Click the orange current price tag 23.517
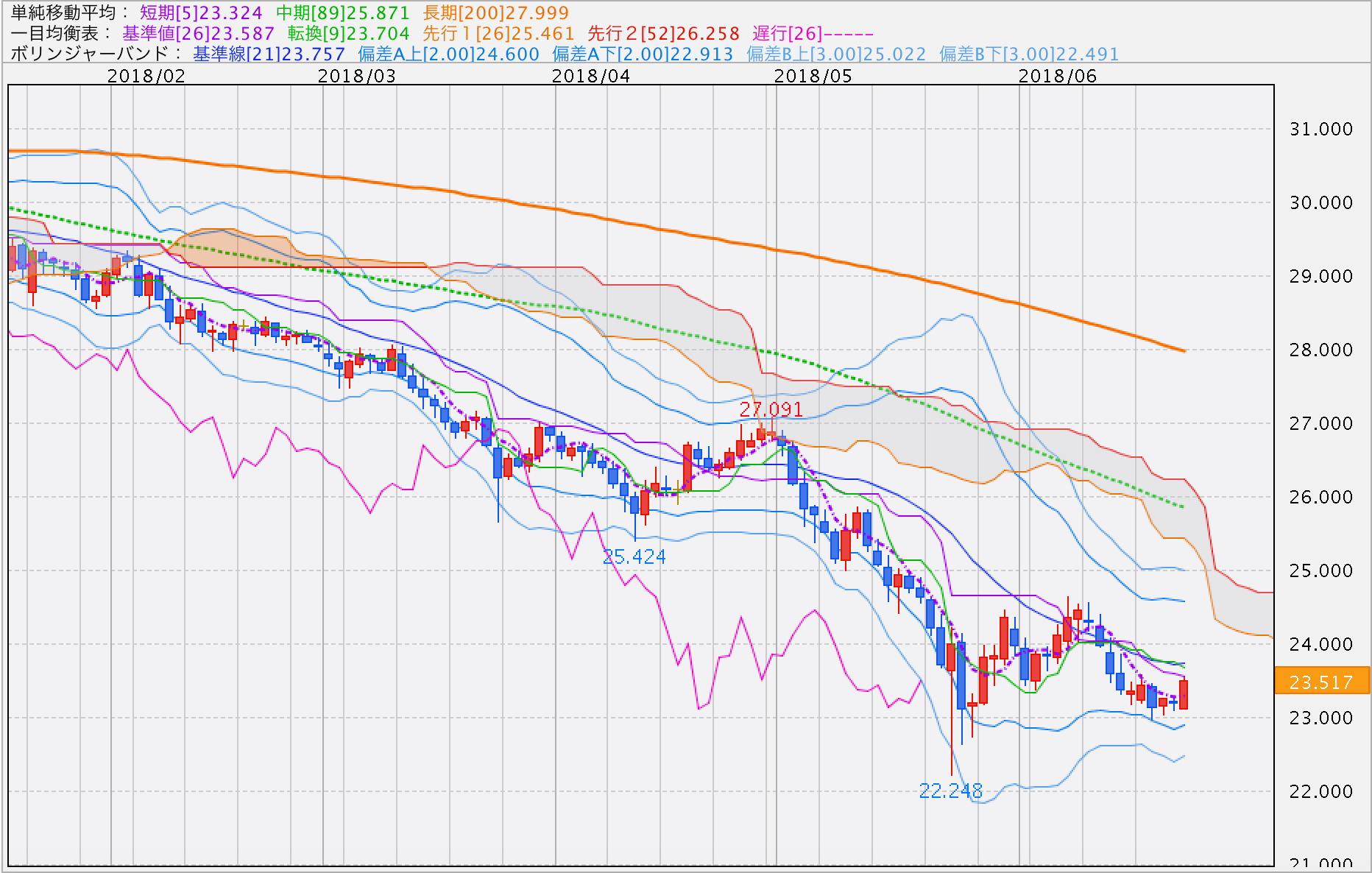Viewport: 1372px width, 873px height. tap(1322, 681)
